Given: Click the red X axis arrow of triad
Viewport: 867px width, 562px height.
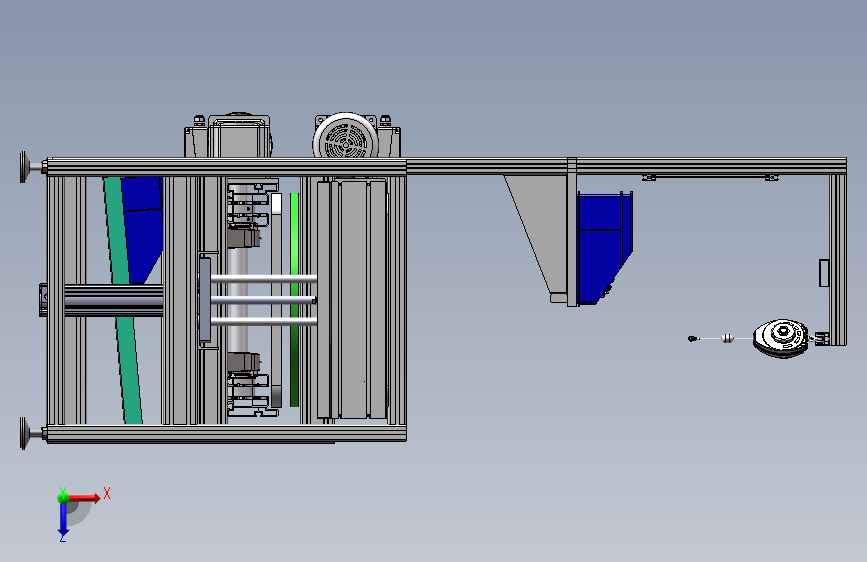Looking at the screenshot, I should tap(84, 498).
